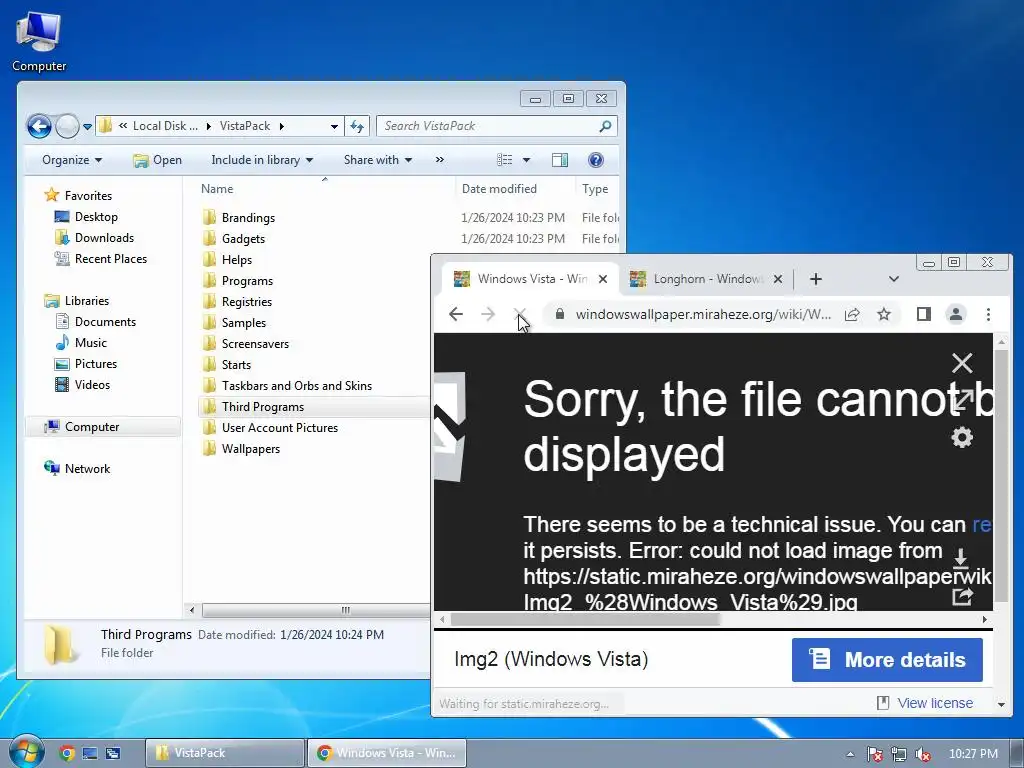Expand the Share with menu
The width and height of the screenshot is (1024, 768).
(377, 160)
